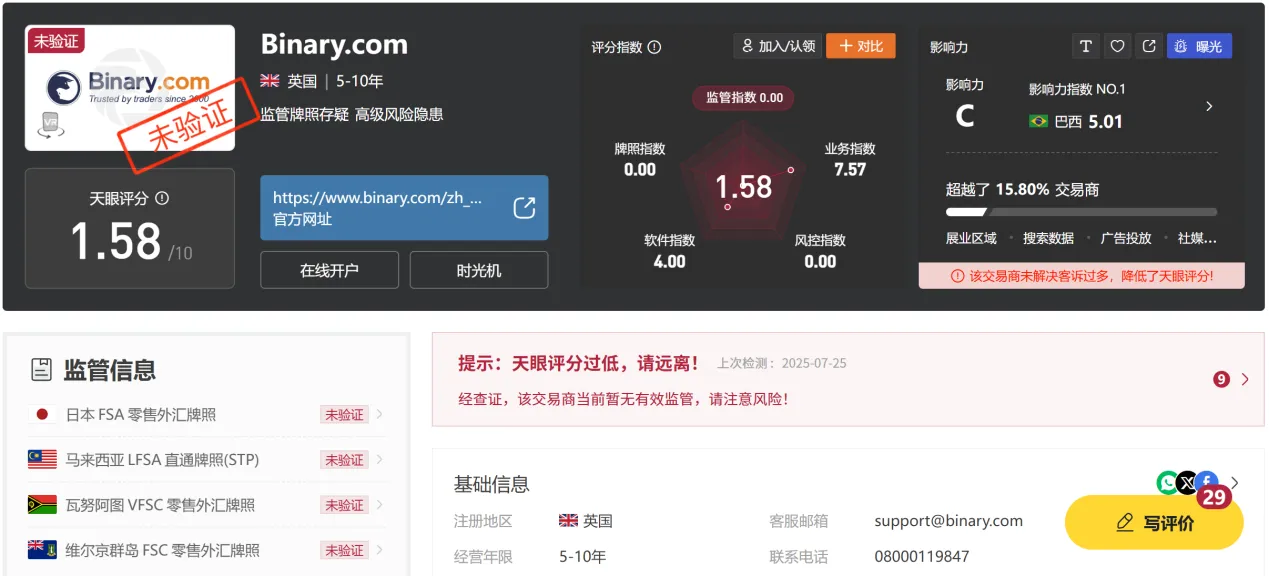Click the Virgin Islands flag icon
1269x576 pixels.
42,550
